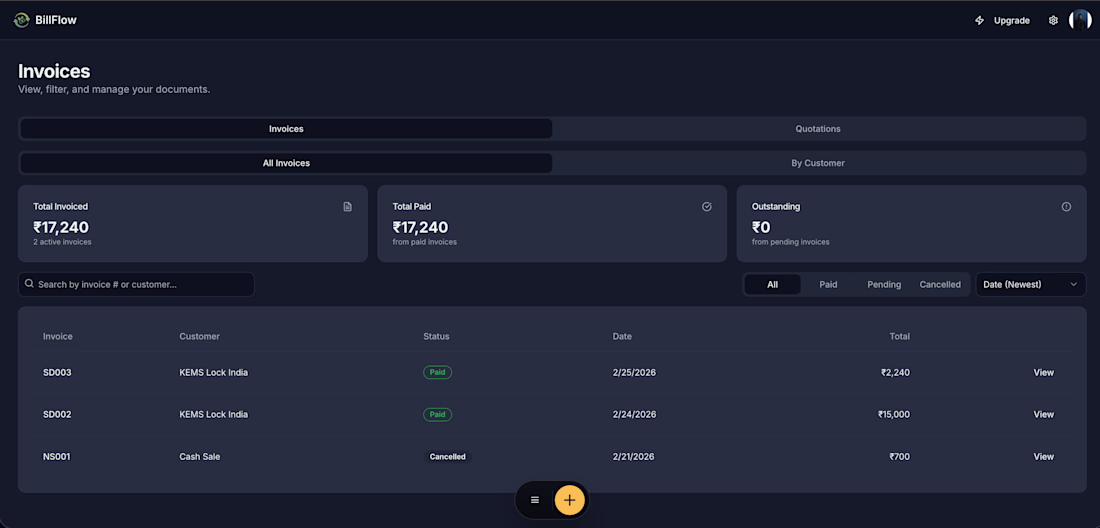Click the Invoices page heading

point(54,72)
